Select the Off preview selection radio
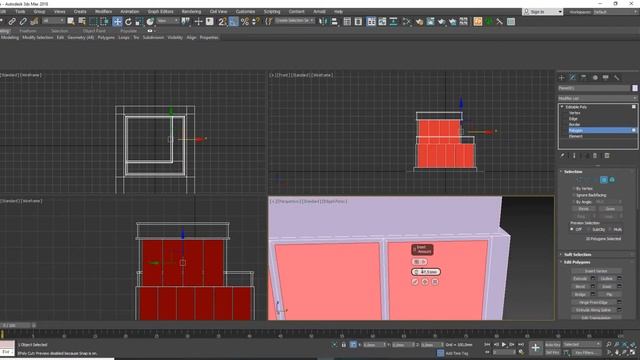640x360 pixels. (572, 229)
